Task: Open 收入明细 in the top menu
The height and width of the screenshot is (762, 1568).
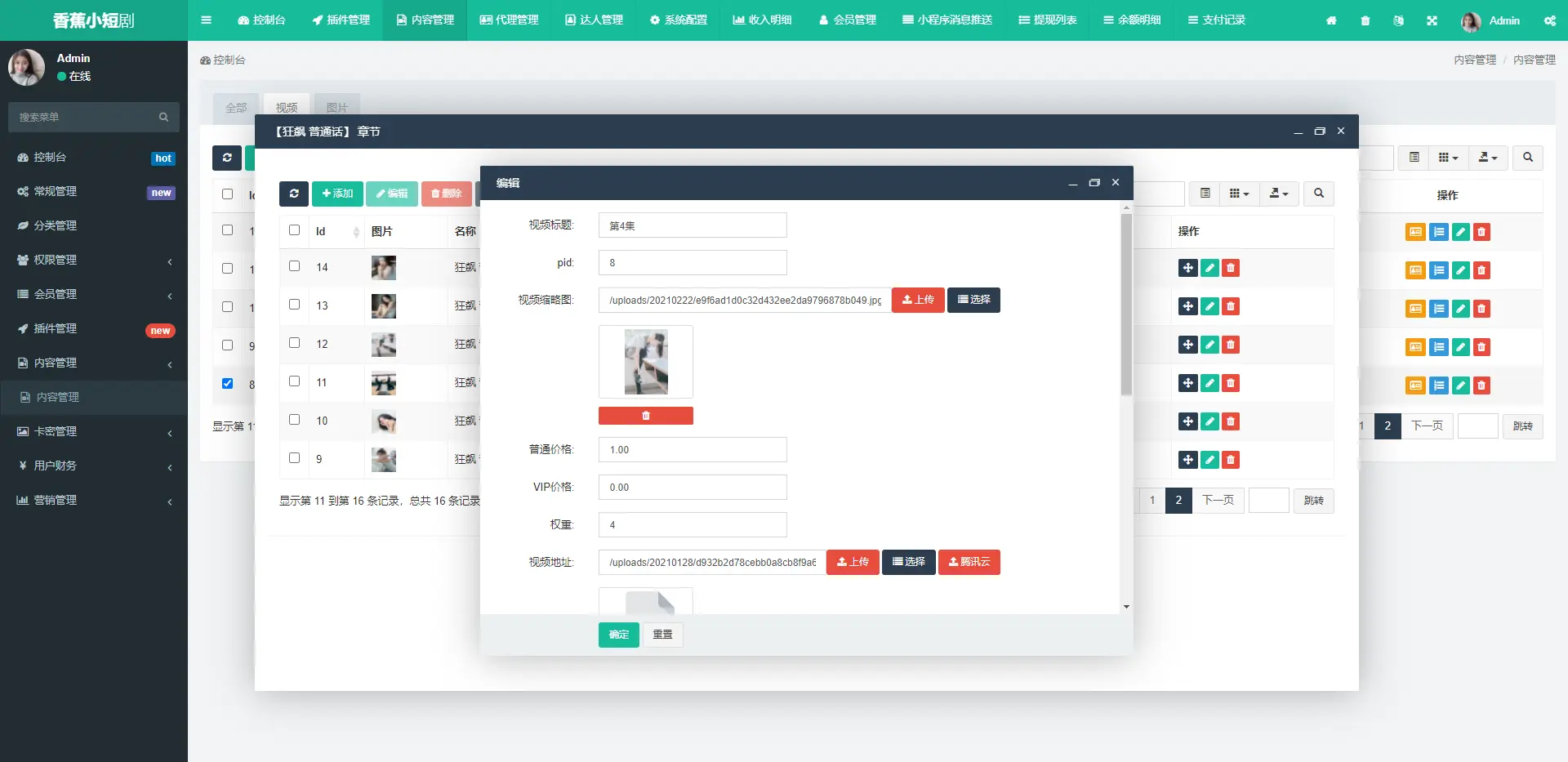Action: click(762, 20)
